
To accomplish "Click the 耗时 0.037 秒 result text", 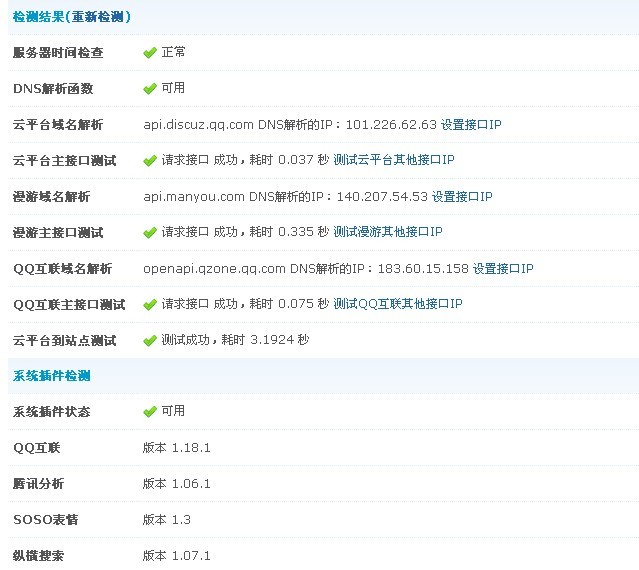I will click(x=289, y=160).
